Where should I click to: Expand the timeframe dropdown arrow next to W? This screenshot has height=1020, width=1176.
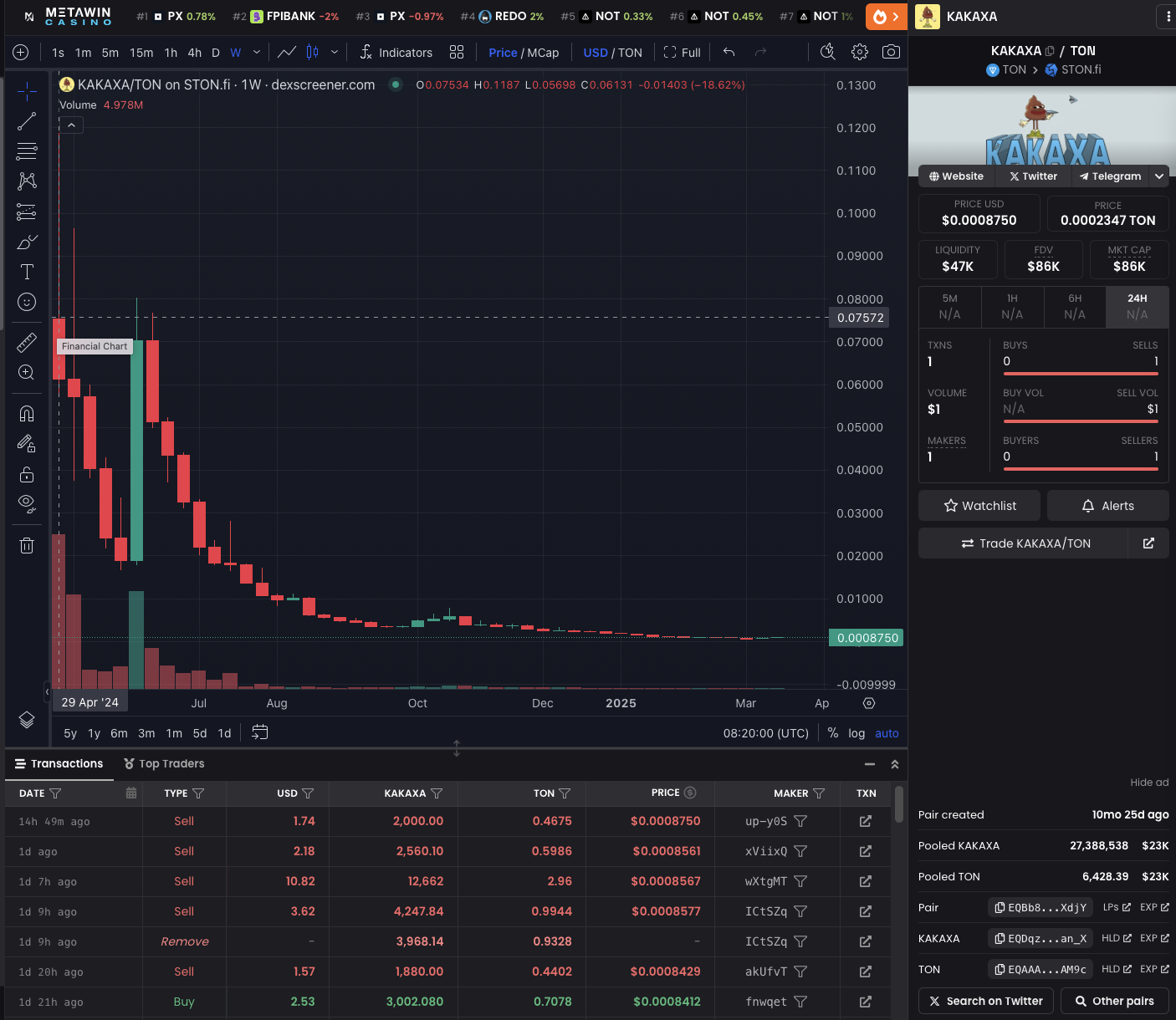coord(257,52)
